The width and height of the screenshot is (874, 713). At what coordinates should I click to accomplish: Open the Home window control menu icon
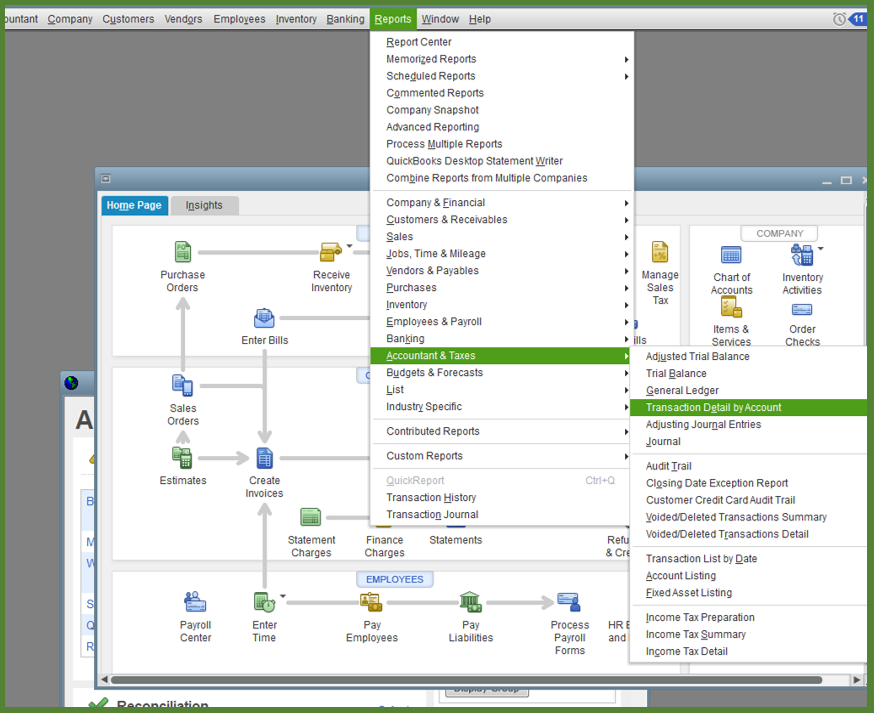click(x=105, y=178)
